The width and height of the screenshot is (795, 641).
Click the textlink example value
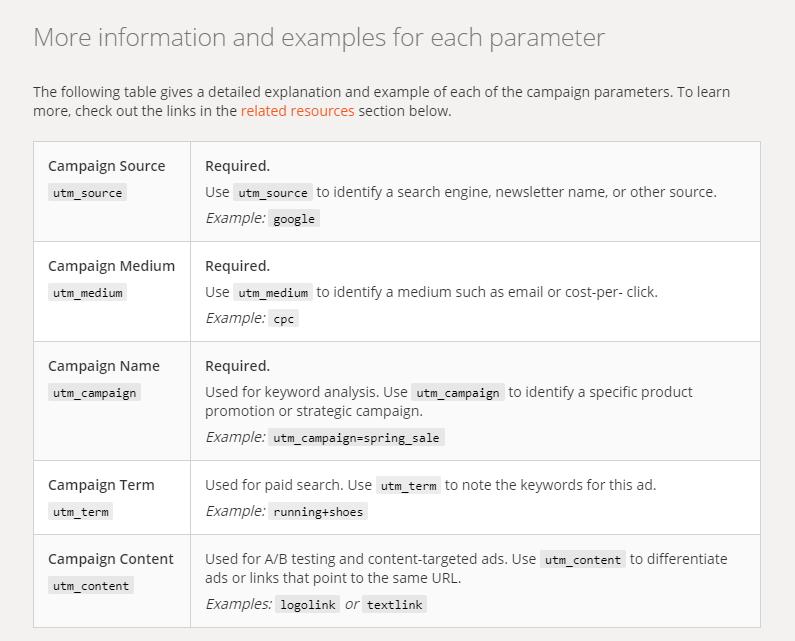tap(394, 605)
